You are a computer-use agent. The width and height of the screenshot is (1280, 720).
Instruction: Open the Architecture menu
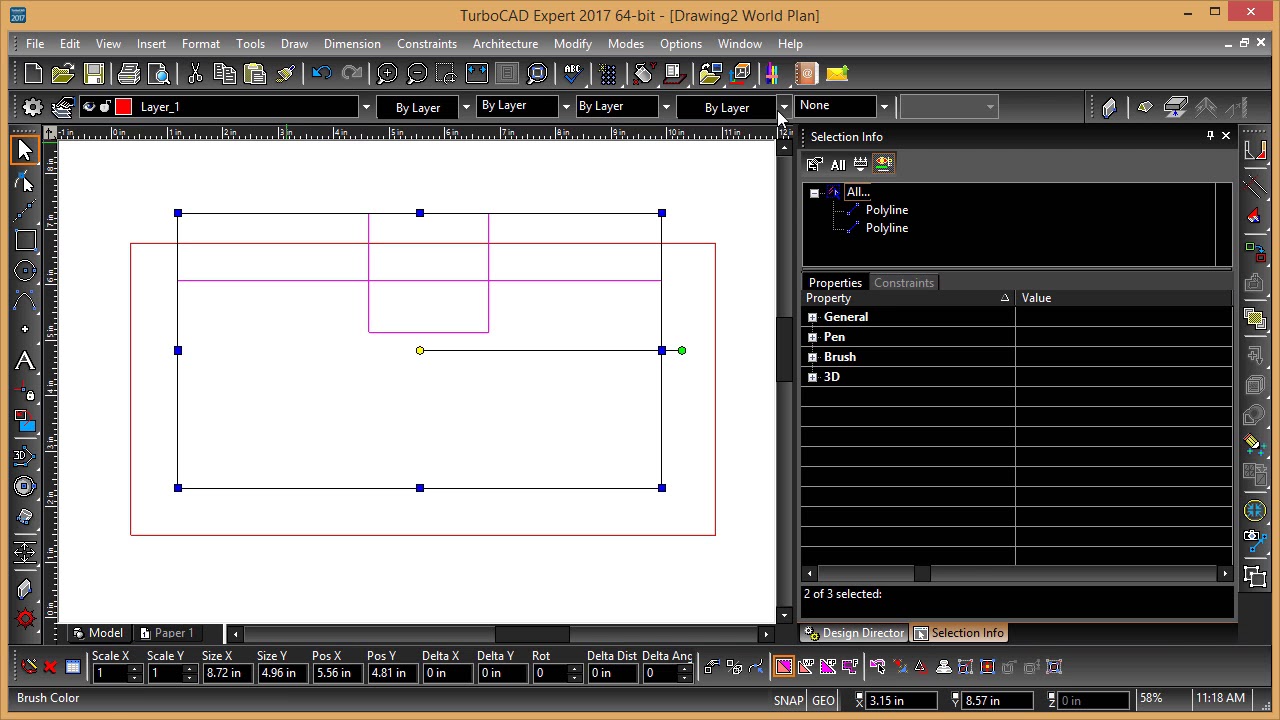point(505,44)
